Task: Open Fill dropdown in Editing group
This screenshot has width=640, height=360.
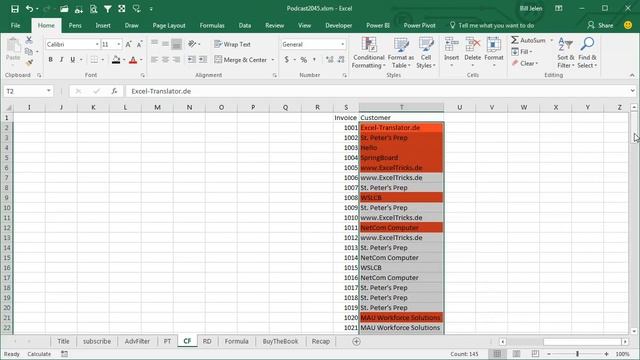Action: coord(522,52)
